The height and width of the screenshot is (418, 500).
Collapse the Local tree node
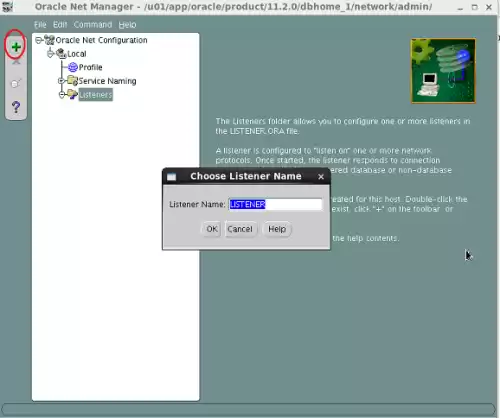tap(50, 54)
